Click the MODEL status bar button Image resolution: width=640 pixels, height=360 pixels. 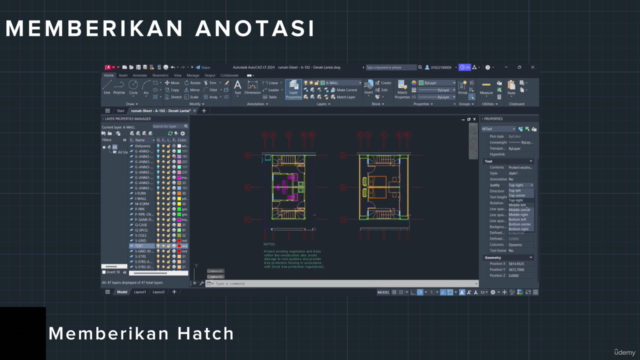click(383, 292)
